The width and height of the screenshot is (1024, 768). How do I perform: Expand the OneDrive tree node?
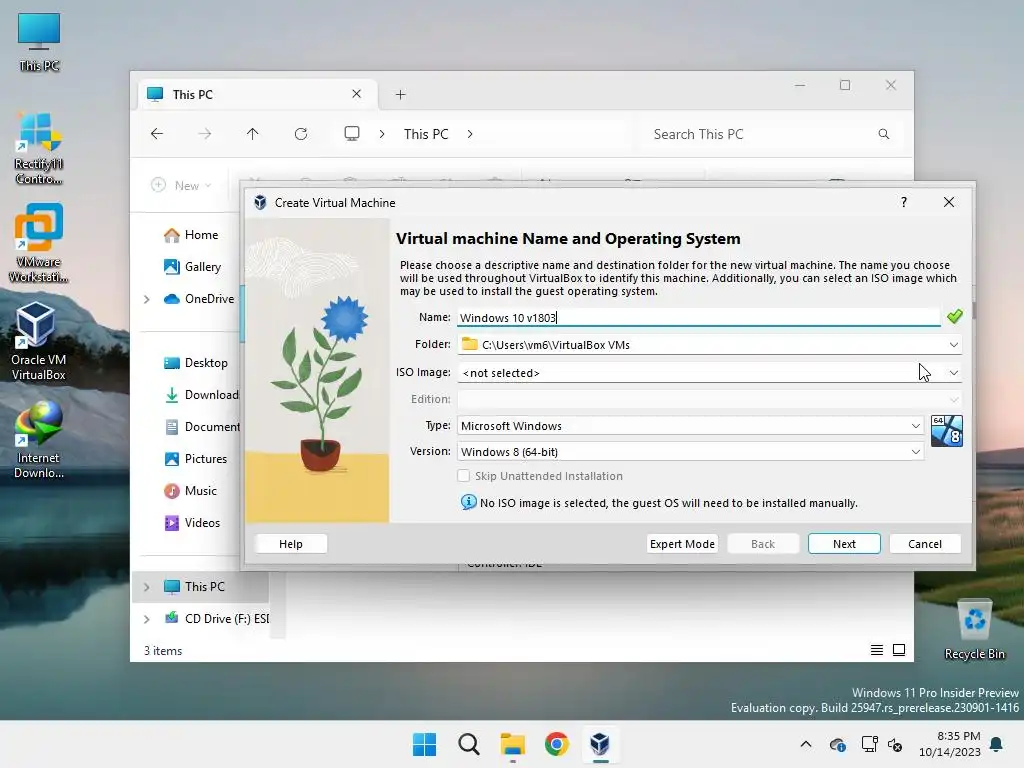[x=147, y=299]
